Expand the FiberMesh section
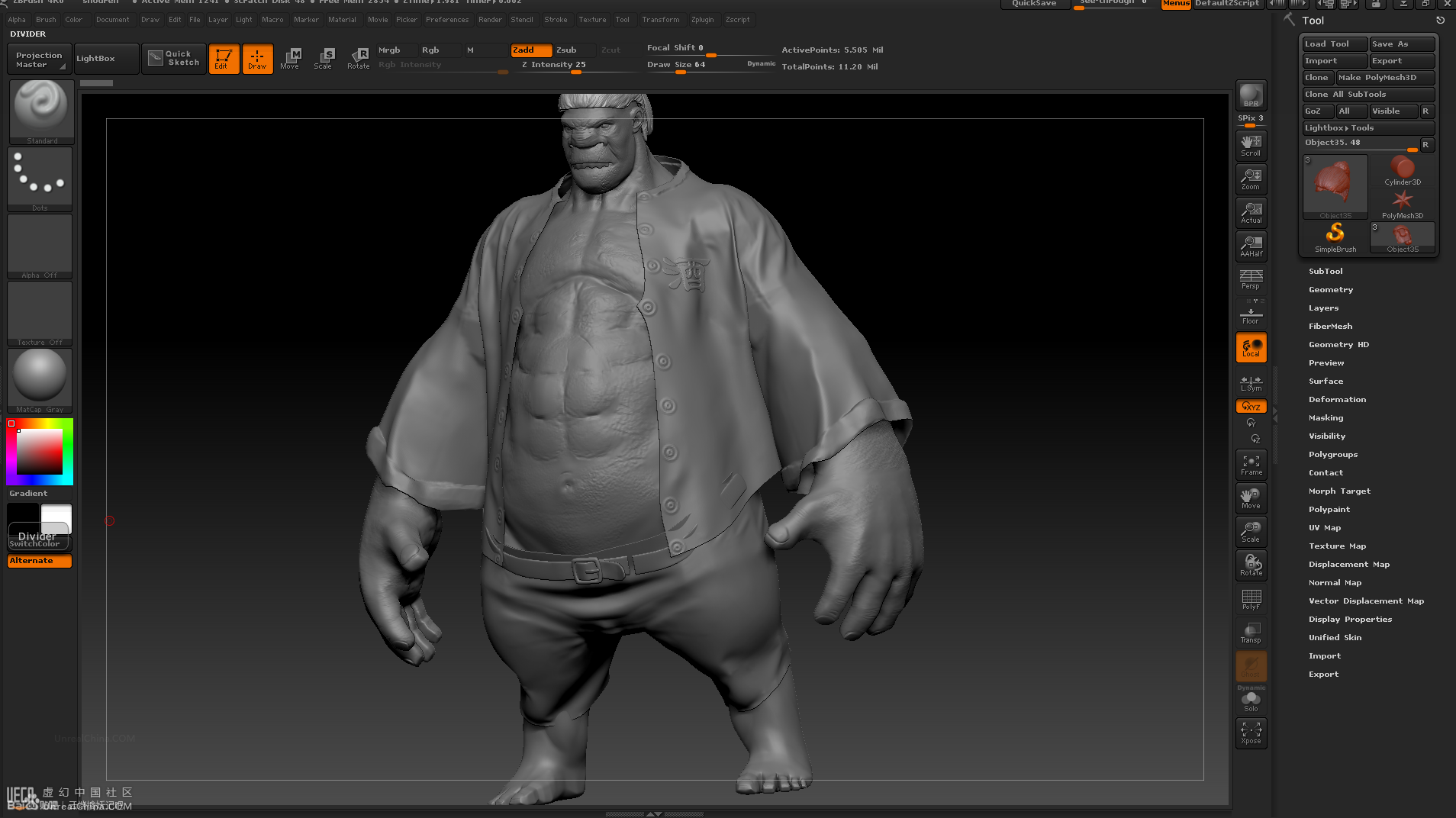Viewport: 1456px width, 818px height. 1330,326
